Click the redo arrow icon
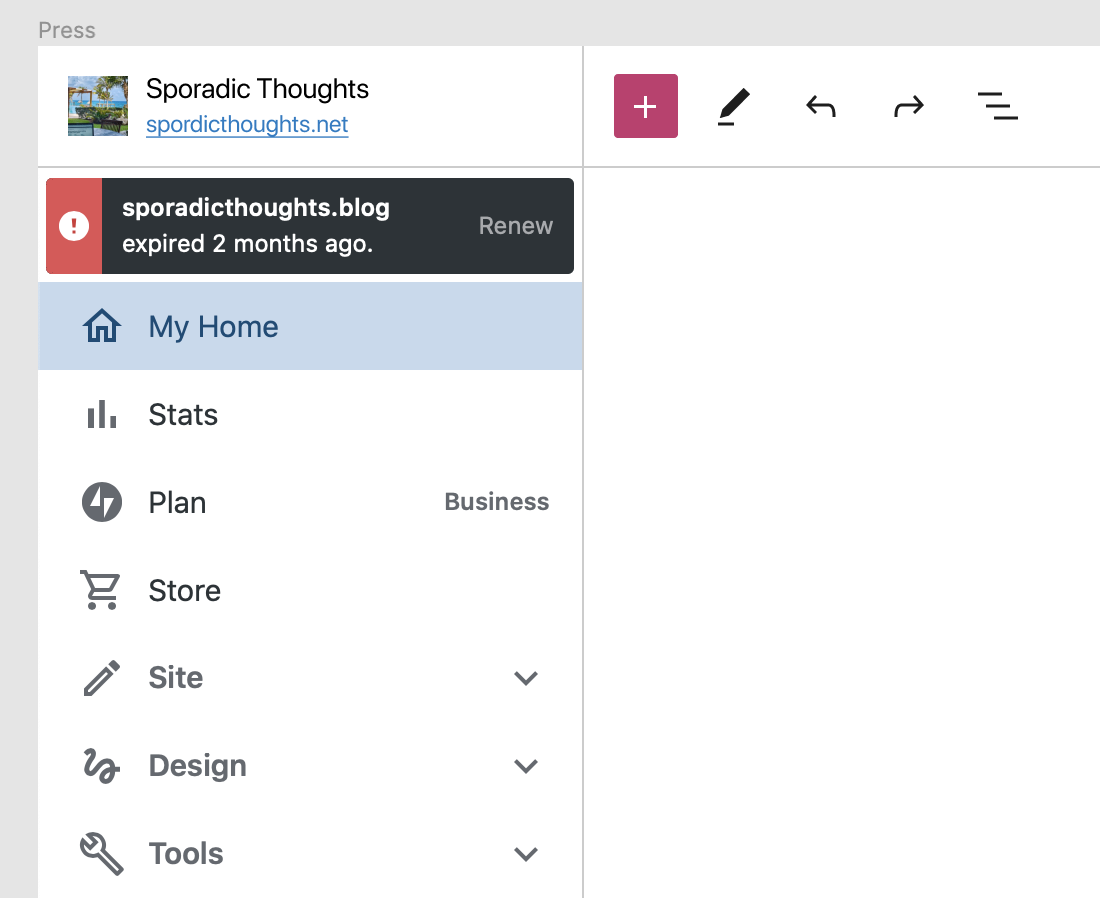Image resolution: width=1100 pixels, height=898 pixels. pyautogui.click(x=909, y=107)
